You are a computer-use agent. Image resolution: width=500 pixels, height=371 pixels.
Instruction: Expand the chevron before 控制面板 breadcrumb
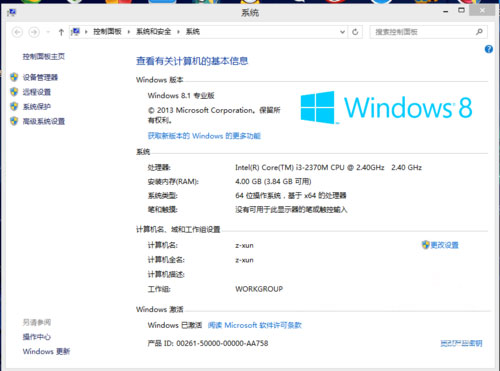[x=86, y=32]
